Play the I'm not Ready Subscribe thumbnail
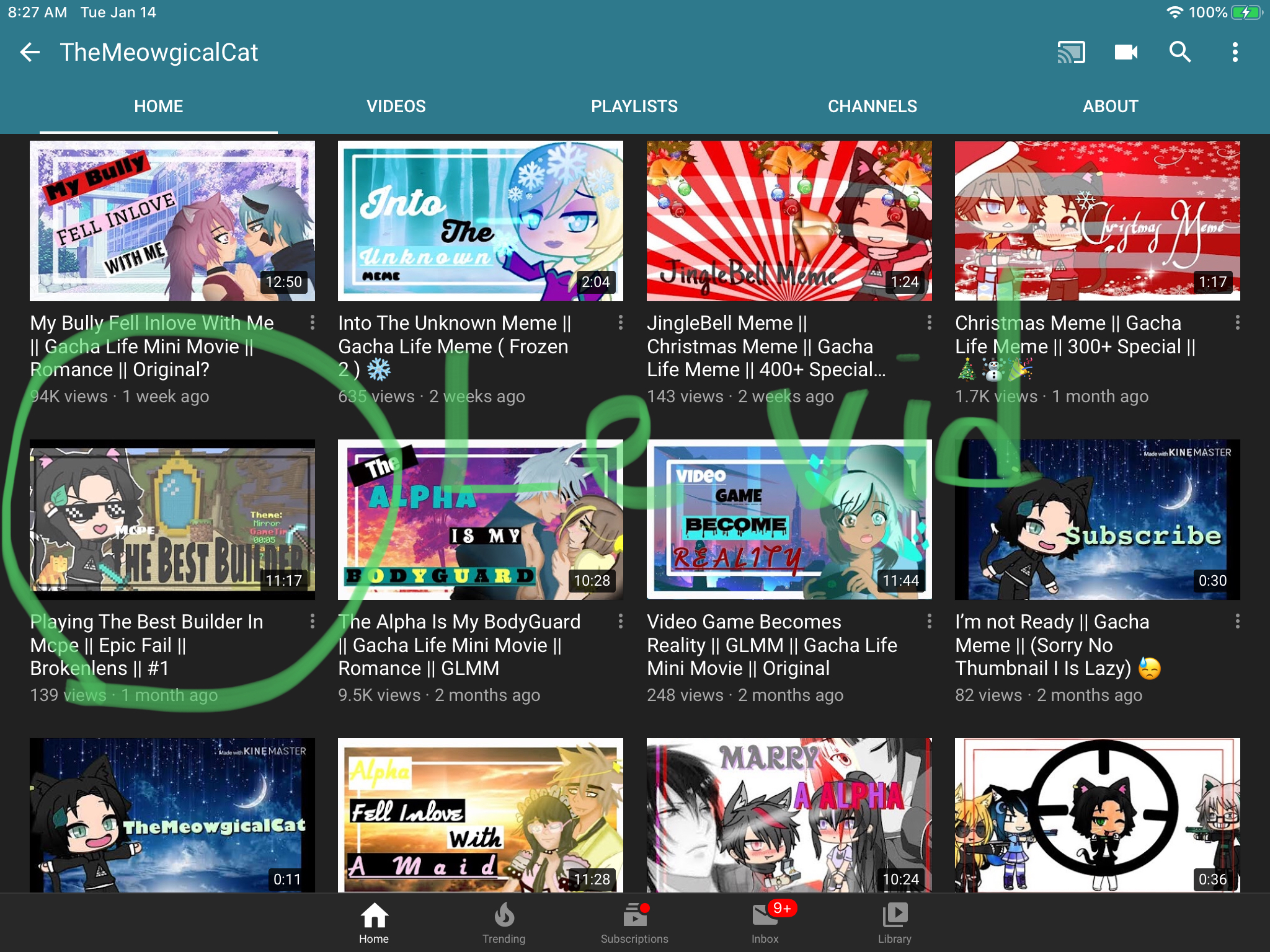1270x952 pixels. [1097, 519]
